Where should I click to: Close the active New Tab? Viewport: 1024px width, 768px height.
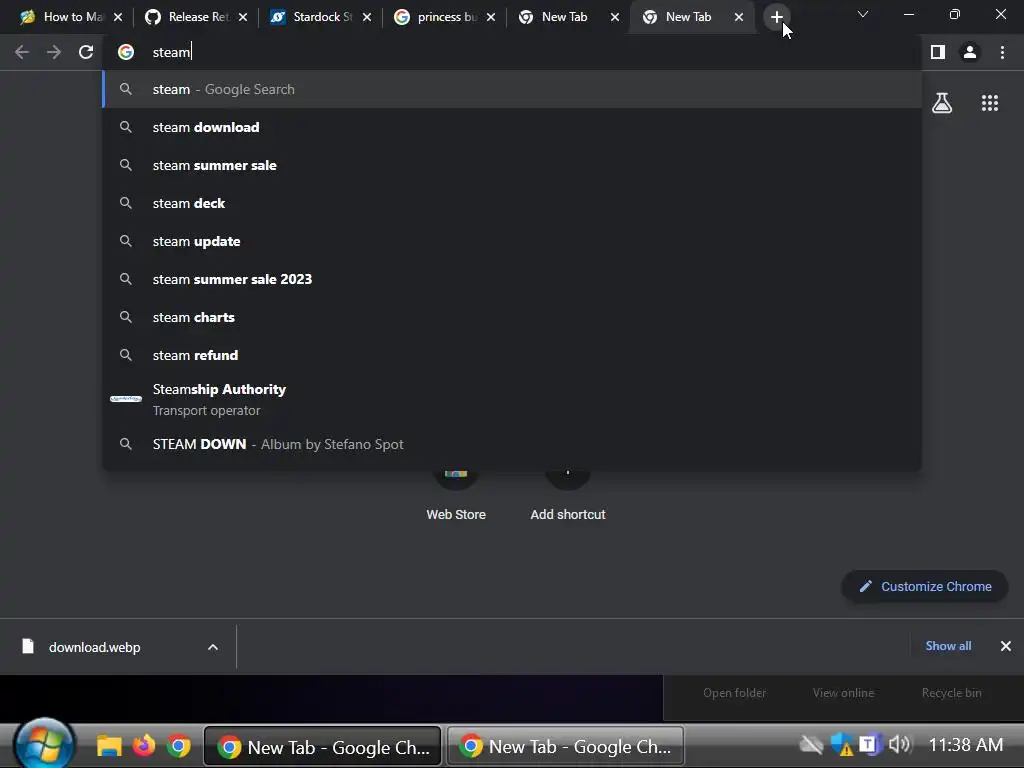coord(739,17)
